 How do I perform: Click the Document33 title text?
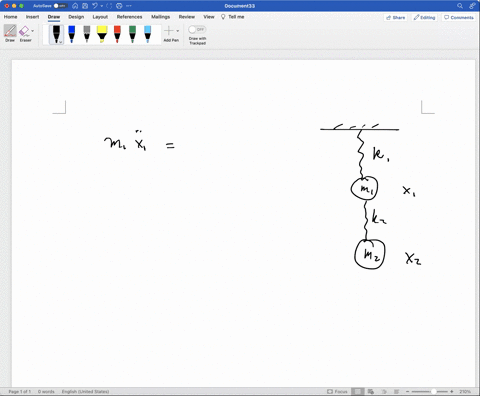click(240, 6)
